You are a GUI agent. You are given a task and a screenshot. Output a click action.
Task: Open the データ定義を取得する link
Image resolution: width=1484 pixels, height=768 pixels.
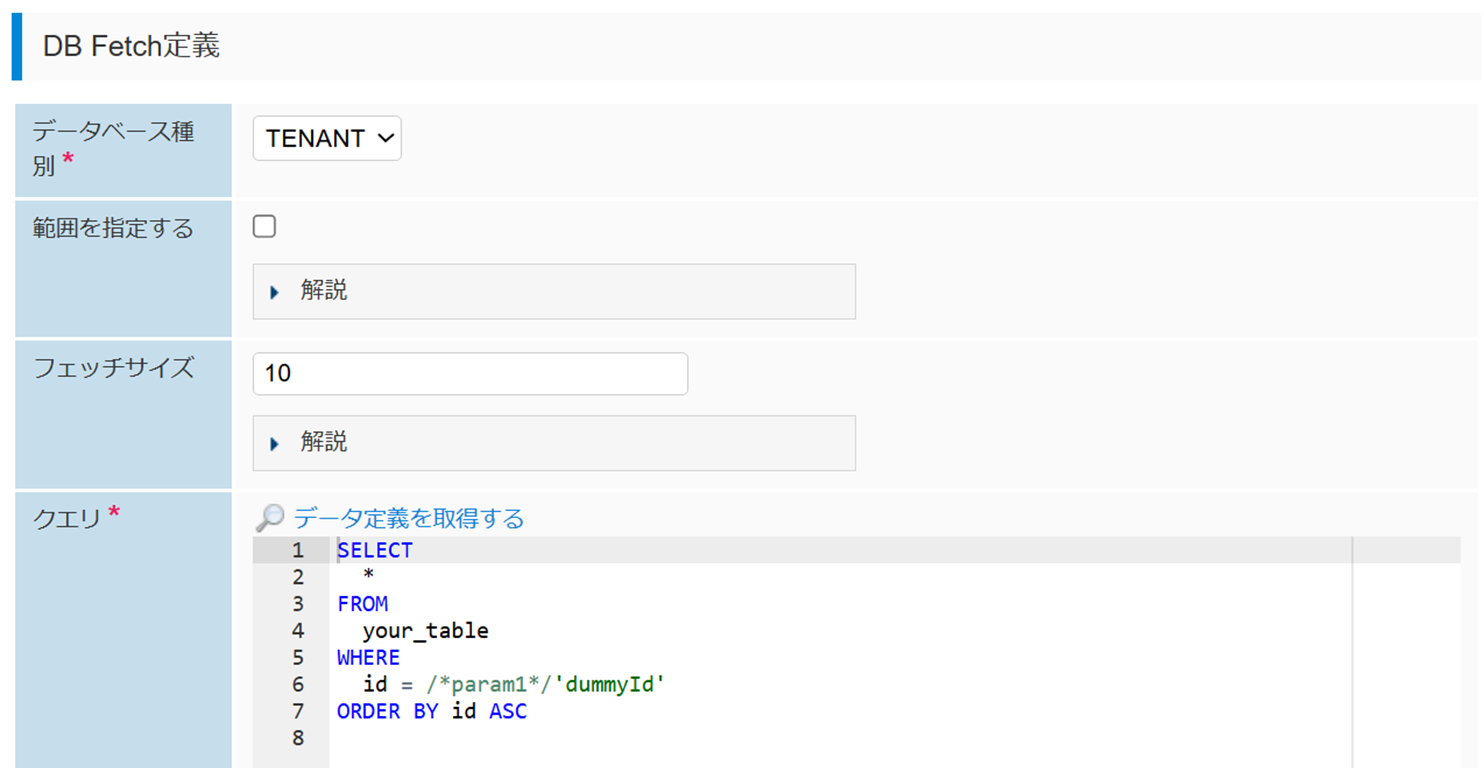pyautogui.click(x=408, y=518)
